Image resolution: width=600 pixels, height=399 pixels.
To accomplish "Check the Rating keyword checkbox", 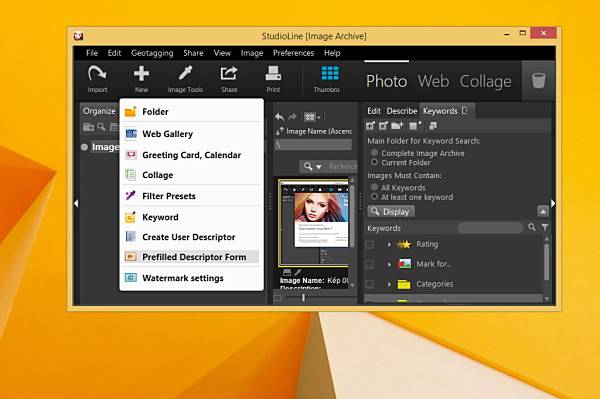I will tap(370, 244).
